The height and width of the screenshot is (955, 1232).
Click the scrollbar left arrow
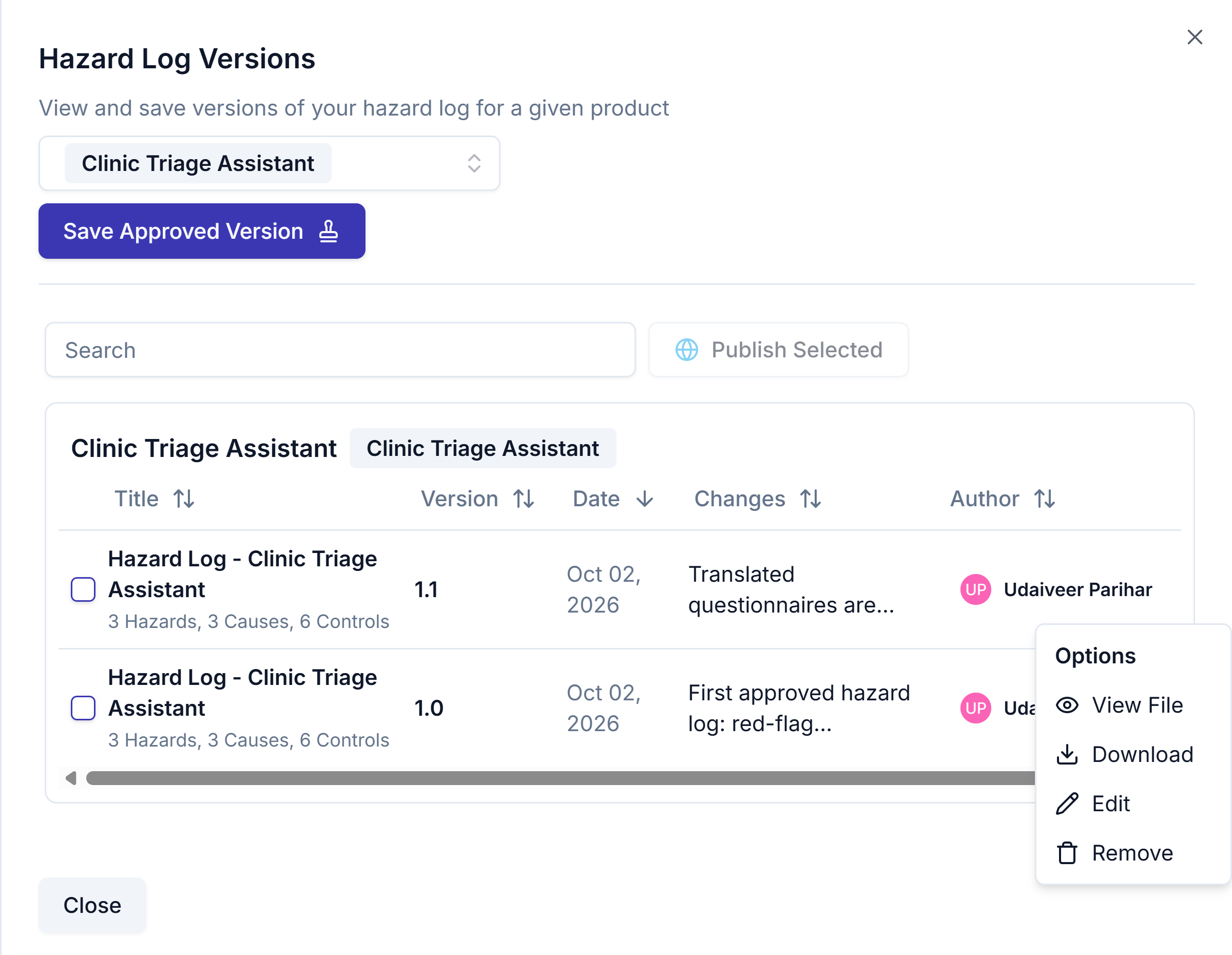point(70,778)
